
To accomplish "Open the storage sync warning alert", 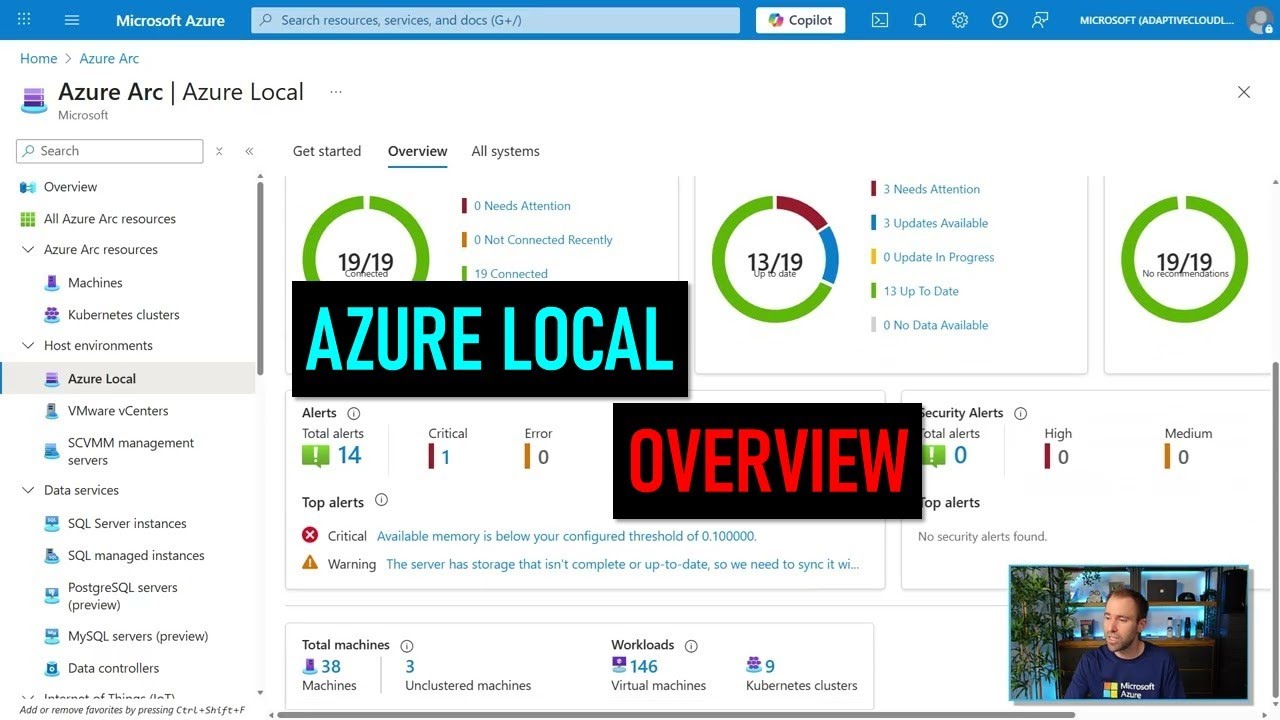I will pyautogui.click(x=622, y=564).
